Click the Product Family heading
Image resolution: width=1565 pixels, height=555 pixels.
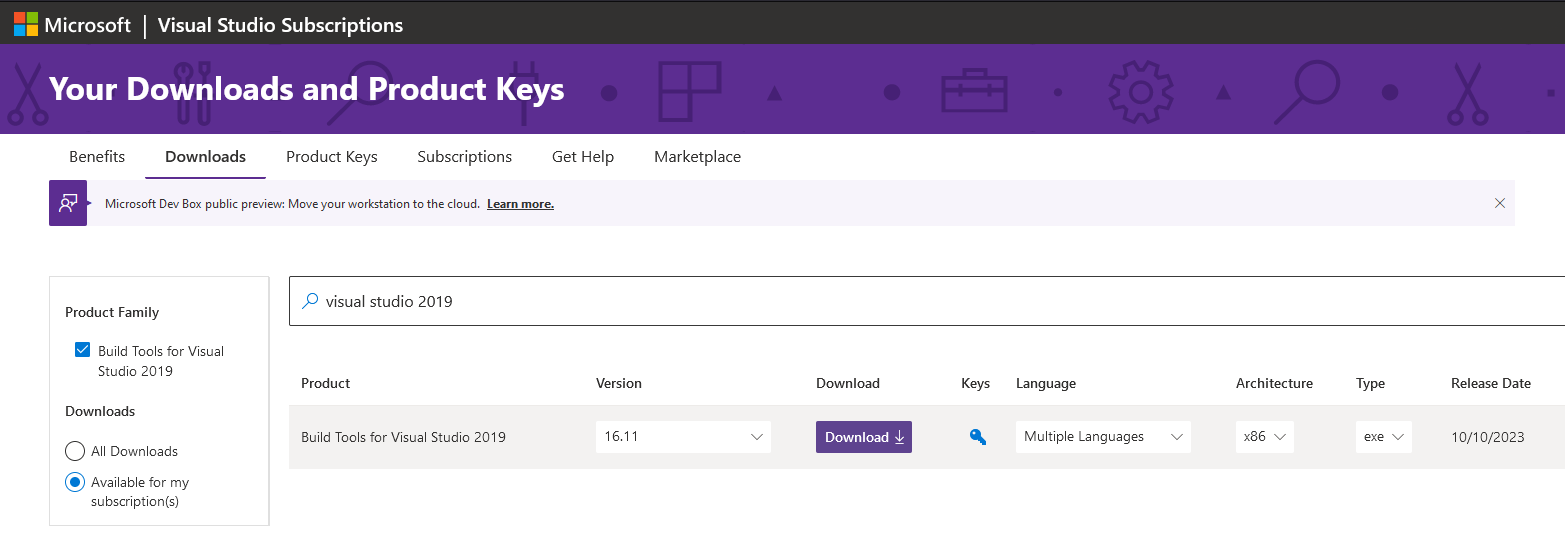click(x=112, y=312)
